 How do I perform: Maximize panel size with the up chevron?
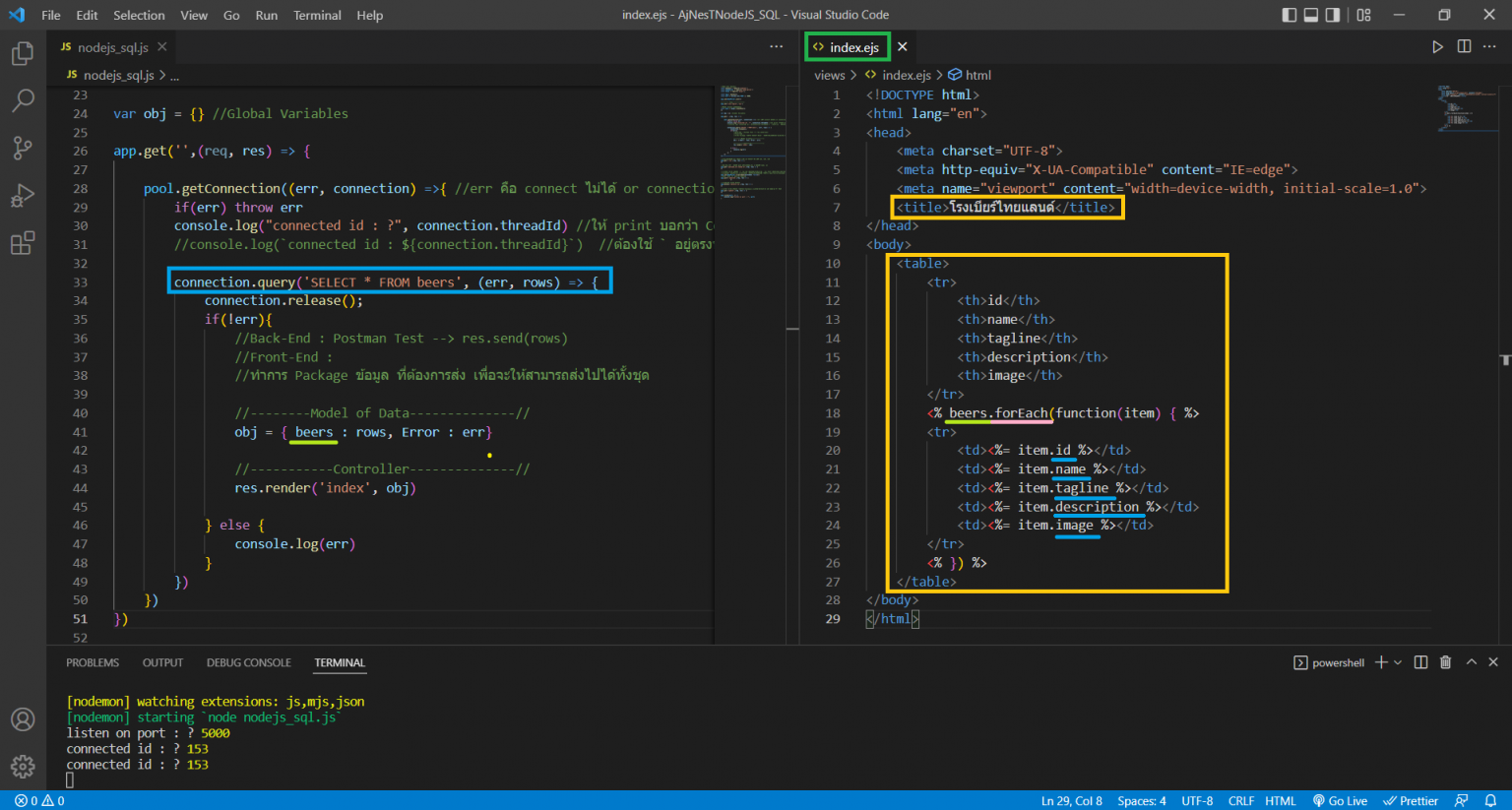pos(1471,662)
